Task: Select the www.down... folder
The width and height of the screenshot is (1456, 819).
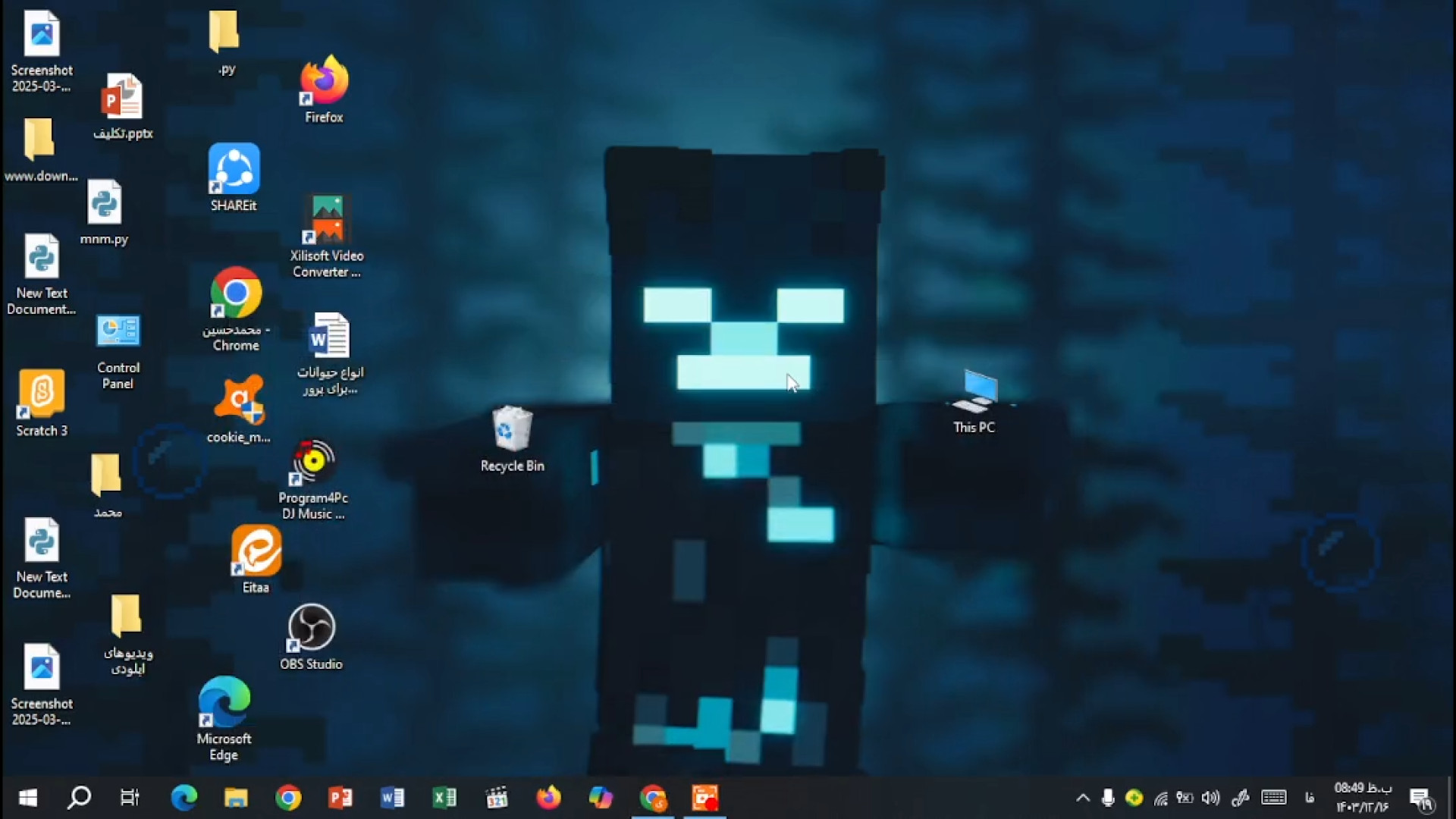Action: click(x=41, y=150)
